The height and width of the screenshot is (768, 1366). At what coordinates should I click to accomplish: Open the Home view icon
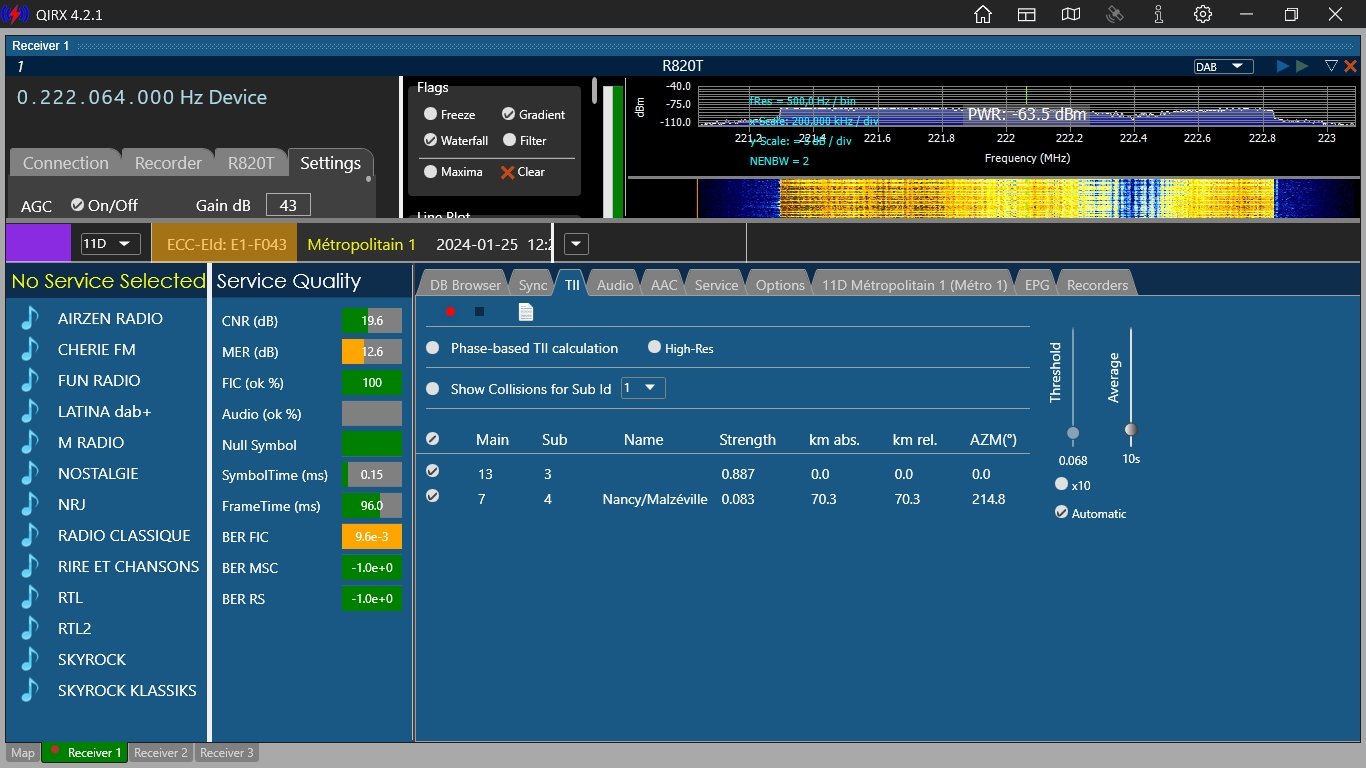click(x=983, y=15)
